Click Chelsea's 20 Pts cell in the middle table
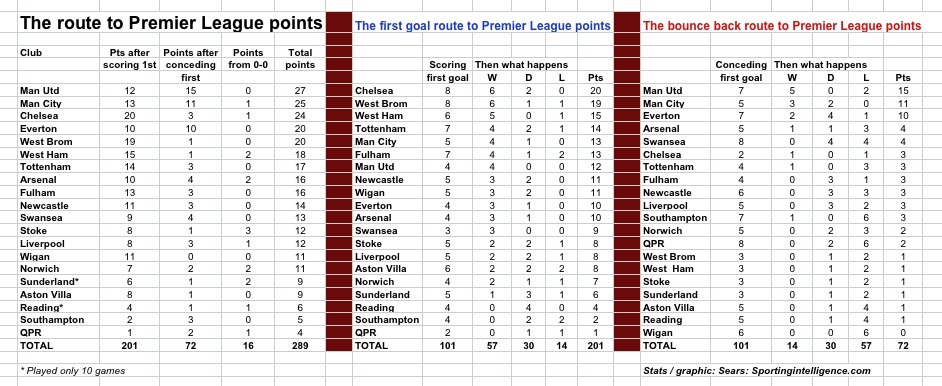The height and width of the screenshot is (386, 942). point(595,91)
